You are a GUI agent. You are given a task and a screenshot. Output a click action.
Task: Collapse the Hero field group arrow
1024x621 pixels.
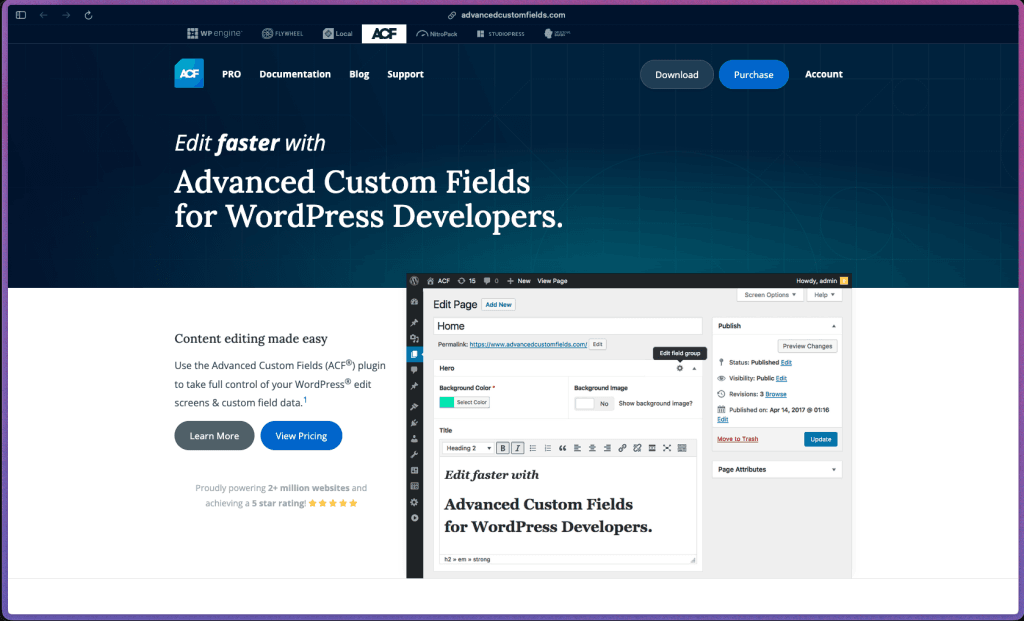694,368
